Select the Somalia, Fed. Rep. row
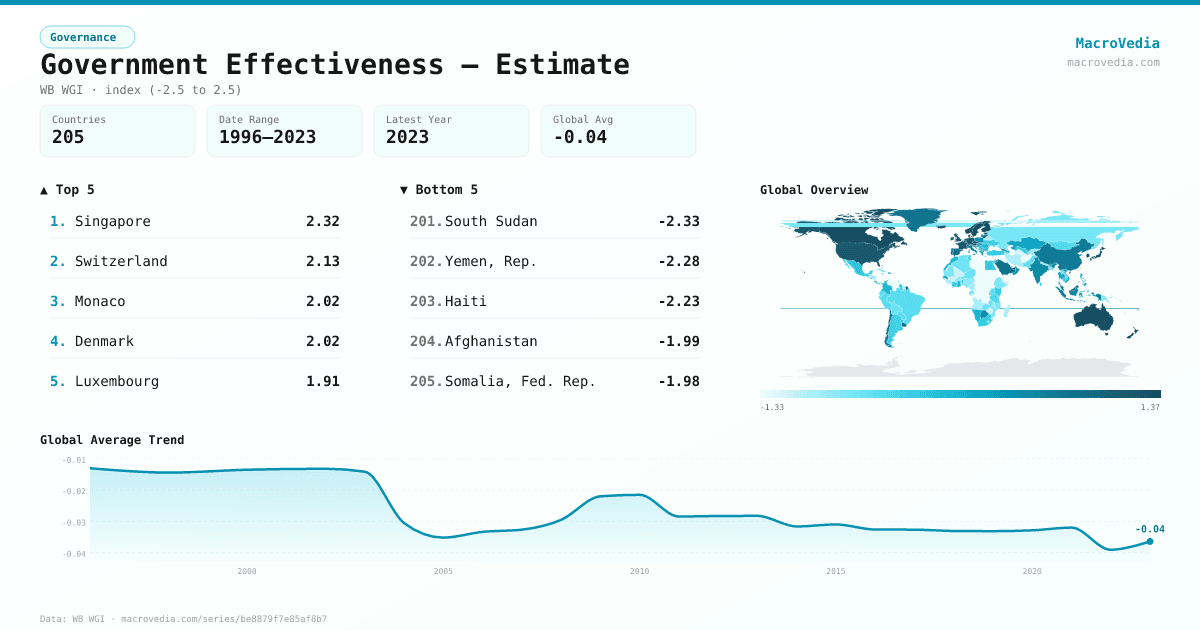Image resolution: width=1200 pixels, height=630 pixels. tap(554, 381)
